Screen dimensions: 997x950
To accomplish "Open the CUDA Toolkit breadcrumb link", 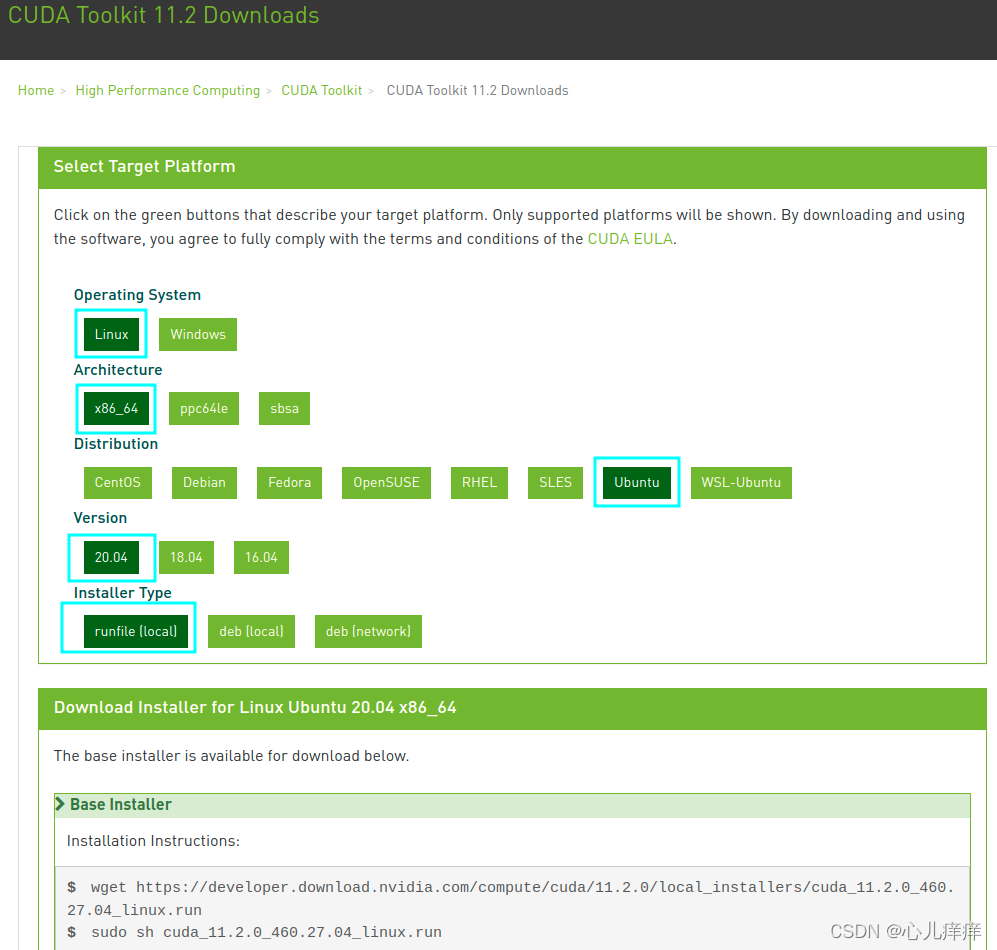I will tap(322, 90).
